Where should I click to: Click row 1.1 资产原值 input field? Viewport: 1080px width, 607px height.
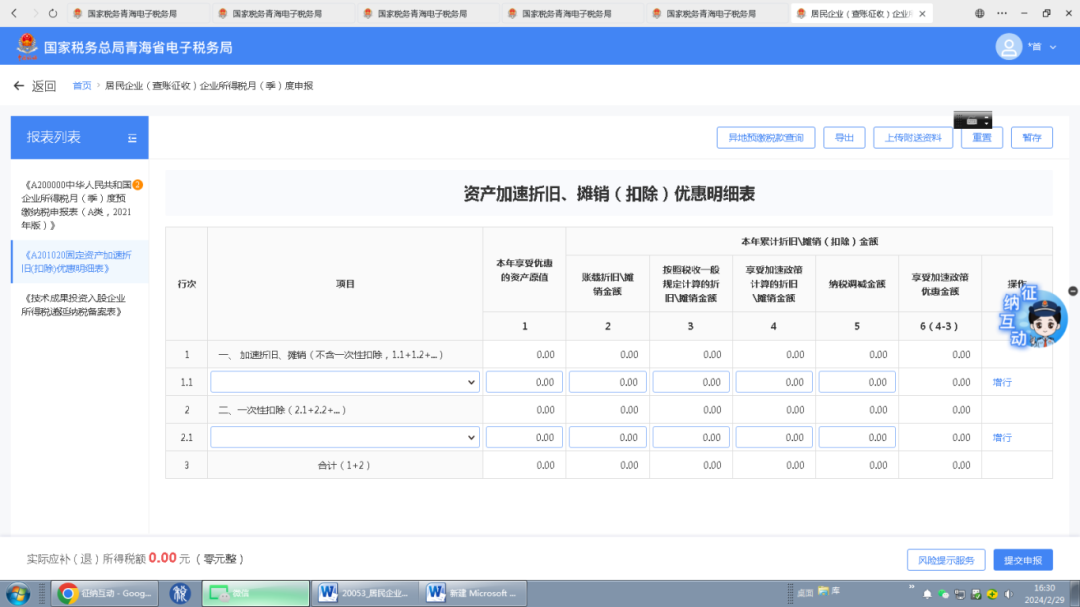pos(524,382)
